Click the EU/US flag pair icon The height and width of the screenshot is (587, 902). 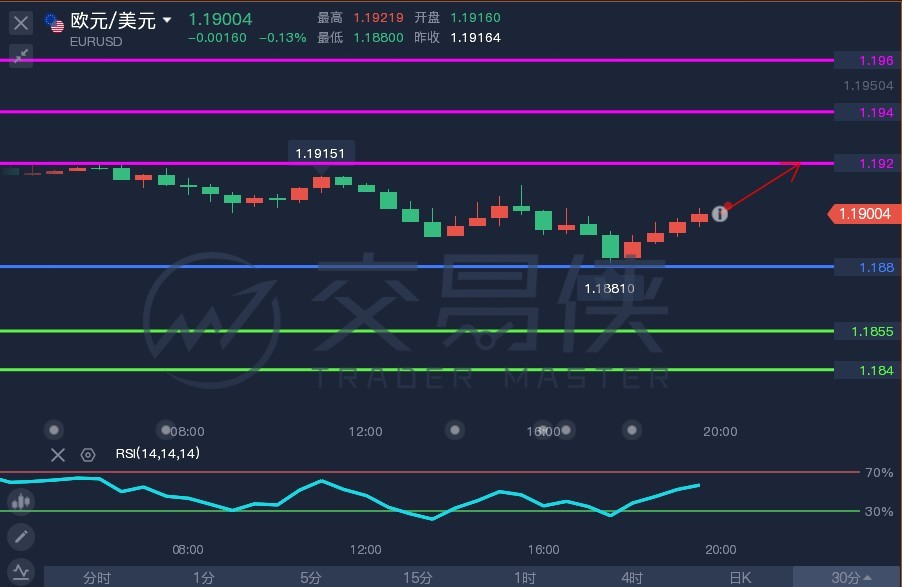pyautogui.click(x=54, y=24)
